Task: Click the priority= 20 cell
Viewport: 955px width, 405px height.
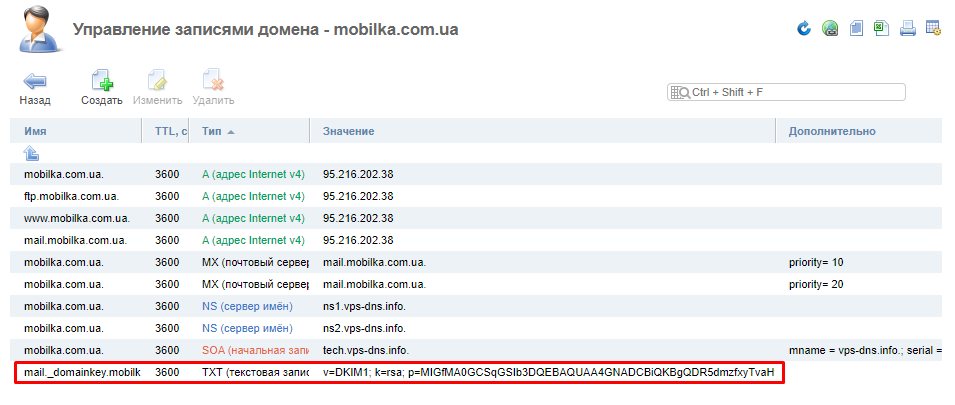Action: (816, 284)
